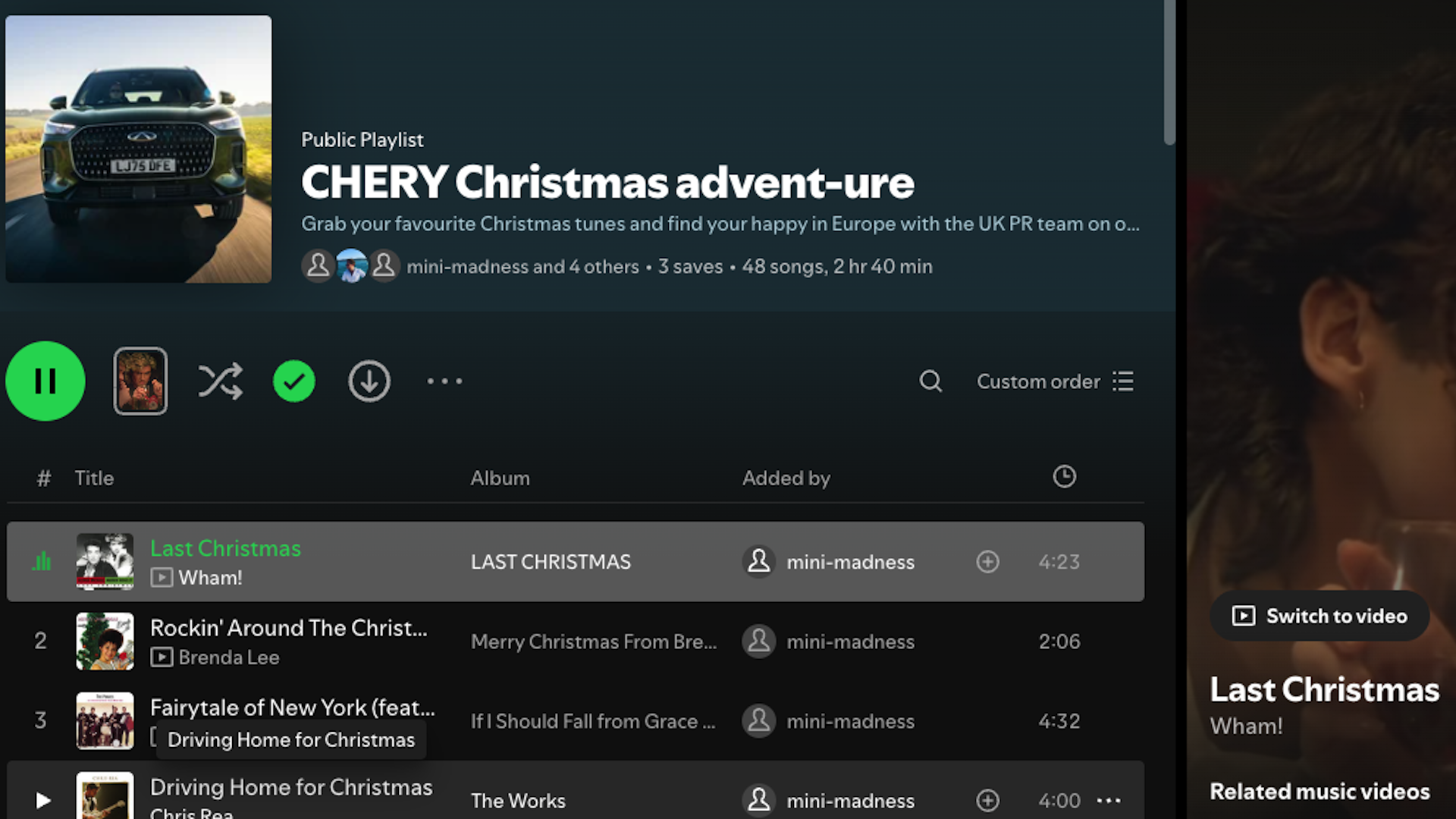Add Last Christmas to Liked Songs
The height and width of the screenshot is (819, 1456).
click(987, 562)
